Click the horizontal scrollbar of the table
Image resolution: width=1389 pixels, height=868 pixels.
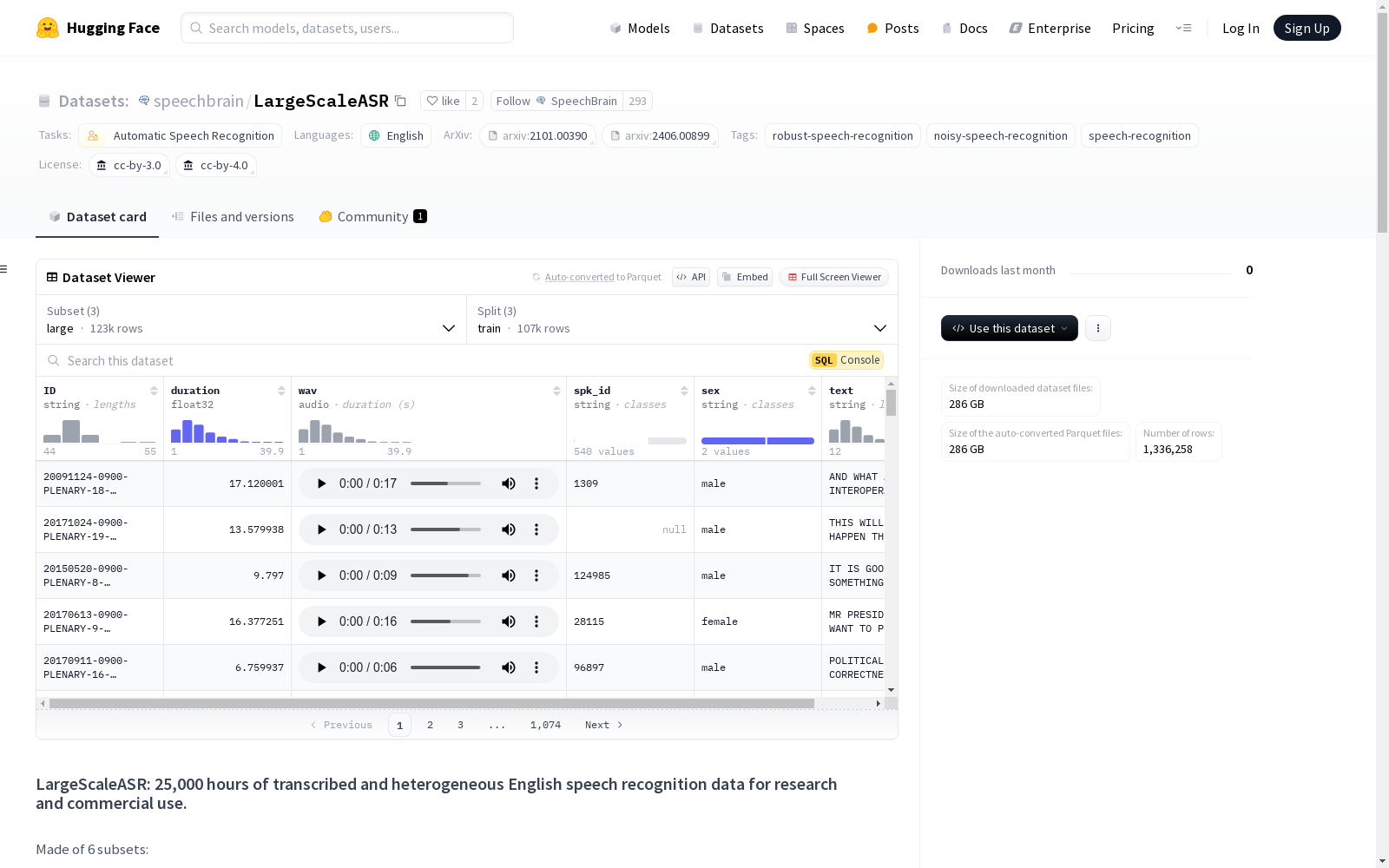[431, 703]
